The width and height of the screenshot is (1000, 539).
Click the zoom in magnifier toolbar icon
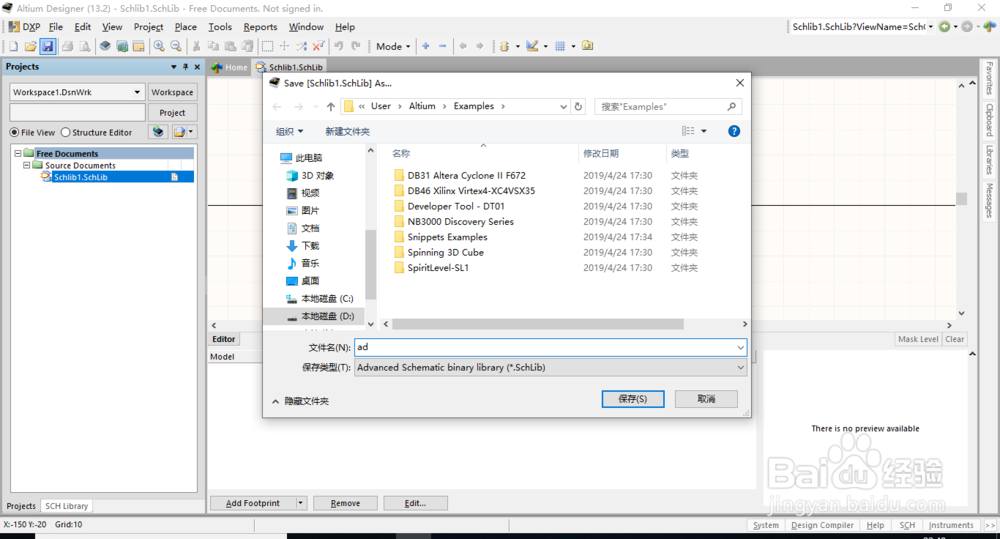coord(159,46)
